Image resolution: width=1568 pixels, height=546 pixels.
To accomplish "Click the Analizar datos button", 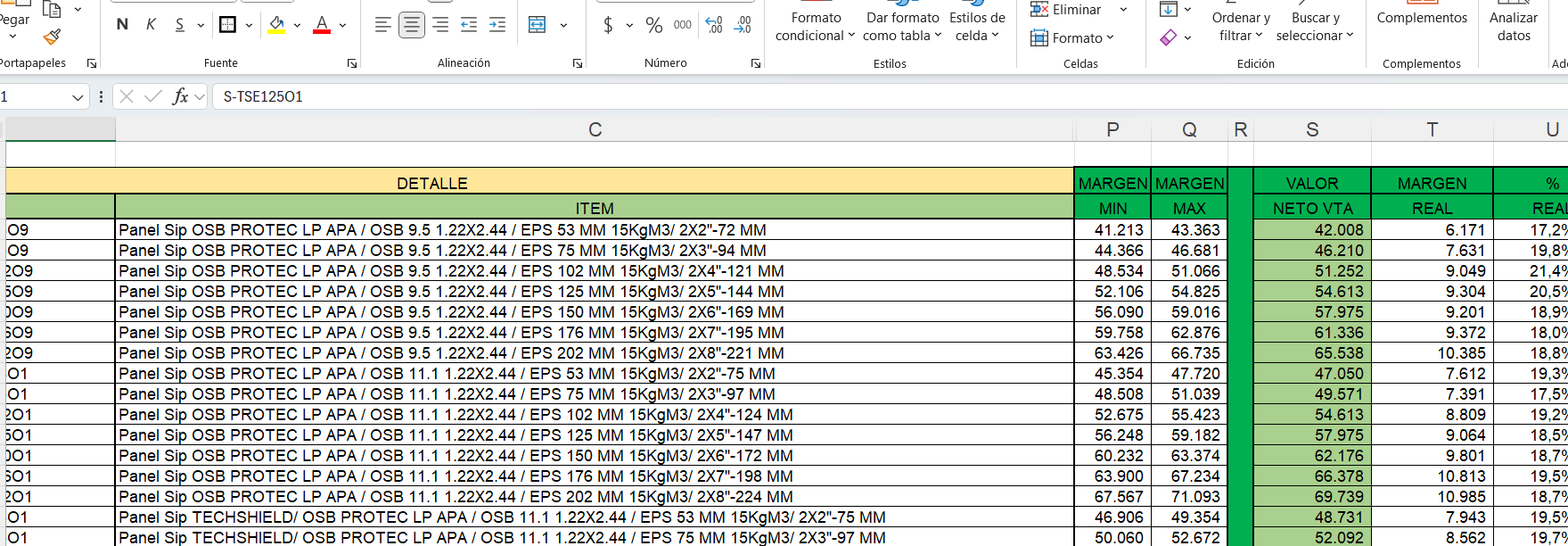I will coord(1514,27).
